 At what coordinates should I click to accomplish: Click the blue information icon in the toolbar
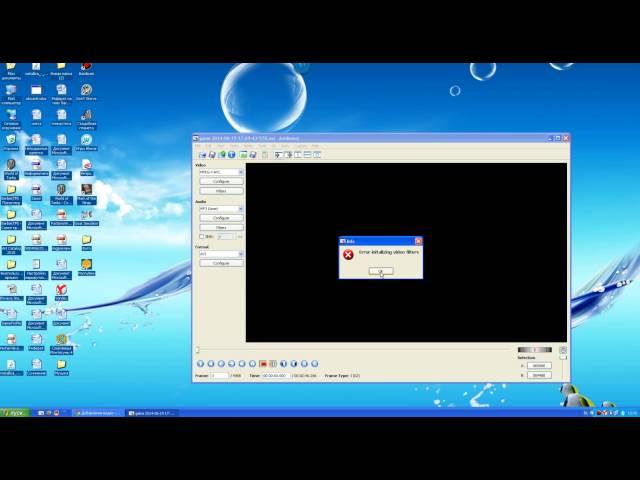click(231, 155)
